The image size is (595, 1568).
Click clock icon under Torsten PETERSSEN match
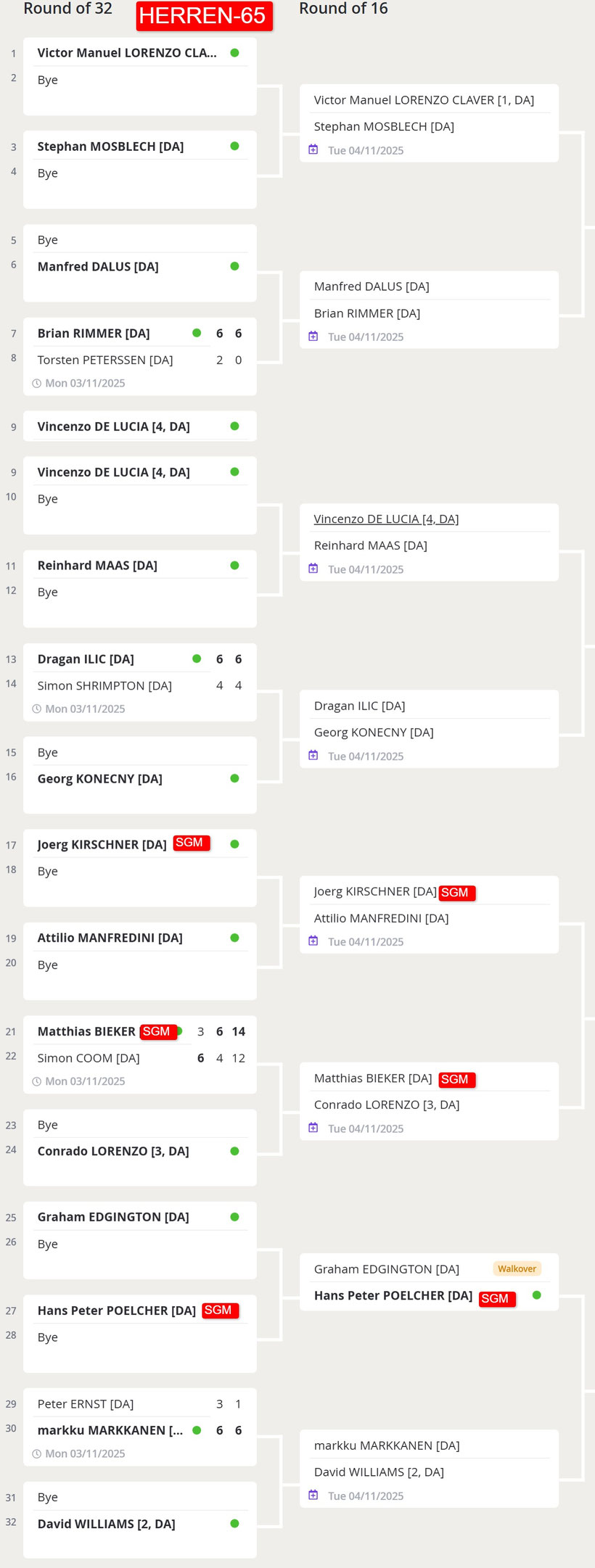pos(36,383)
